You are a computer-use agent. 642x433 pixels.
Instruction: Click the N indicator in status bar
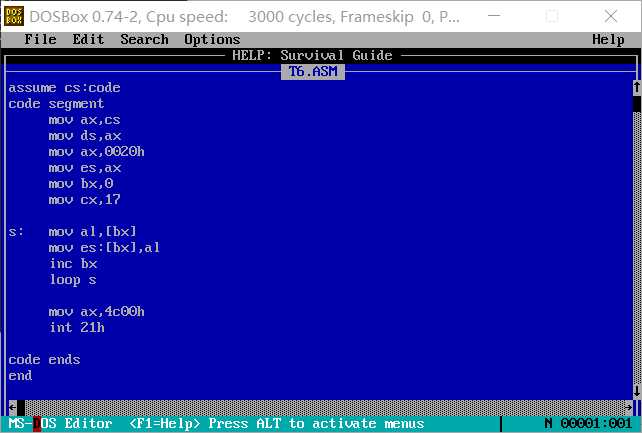click(548, 423)
